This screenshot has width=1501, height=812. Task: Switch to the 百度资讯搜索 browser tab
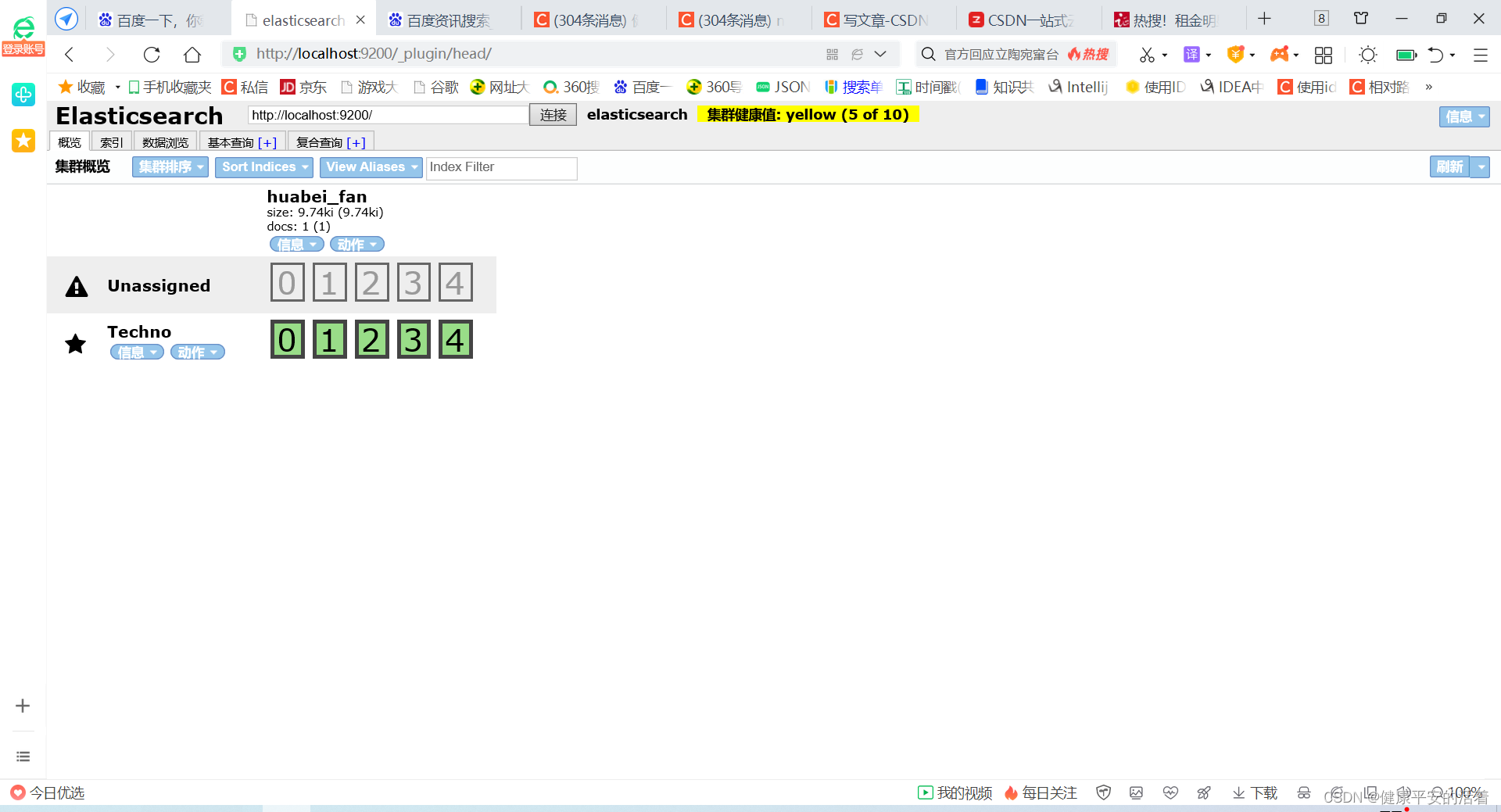[448, 20]
